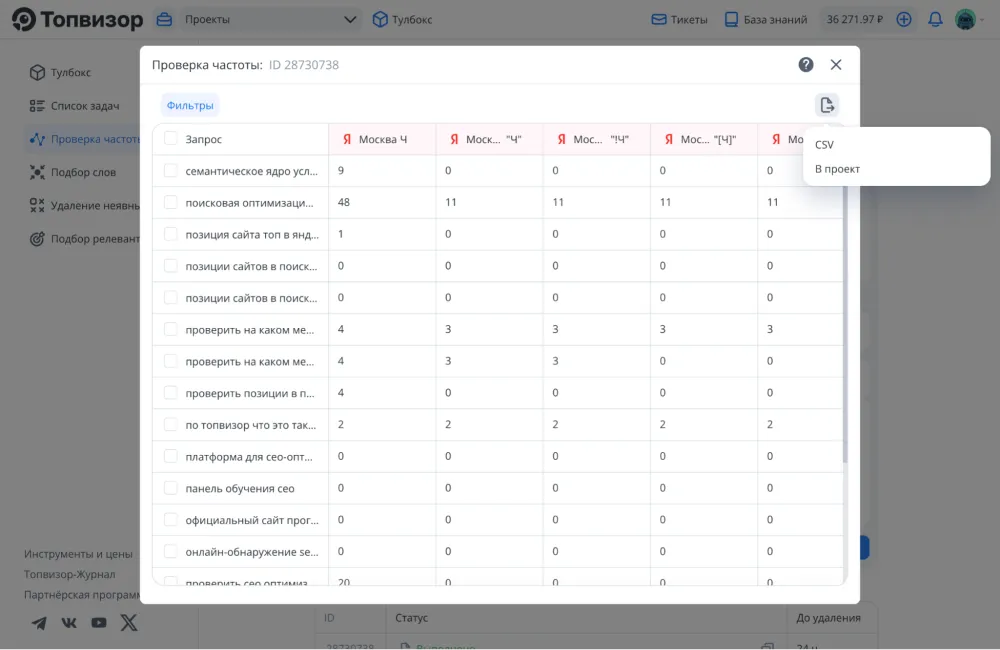Viewport: 1000px width, 650px height.
Task: Open the YouTube social icon
Action: click(x=99, y=623)
